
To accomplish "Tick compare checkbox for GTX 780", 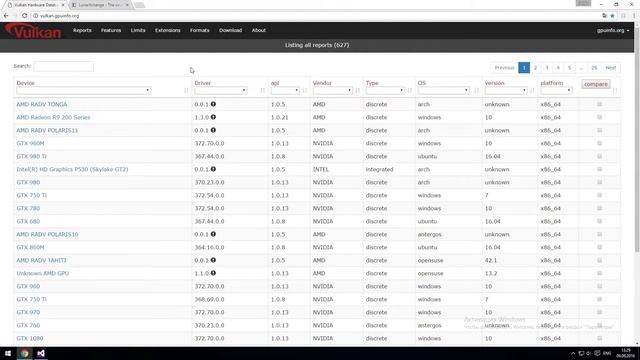I will click(600, 208).
